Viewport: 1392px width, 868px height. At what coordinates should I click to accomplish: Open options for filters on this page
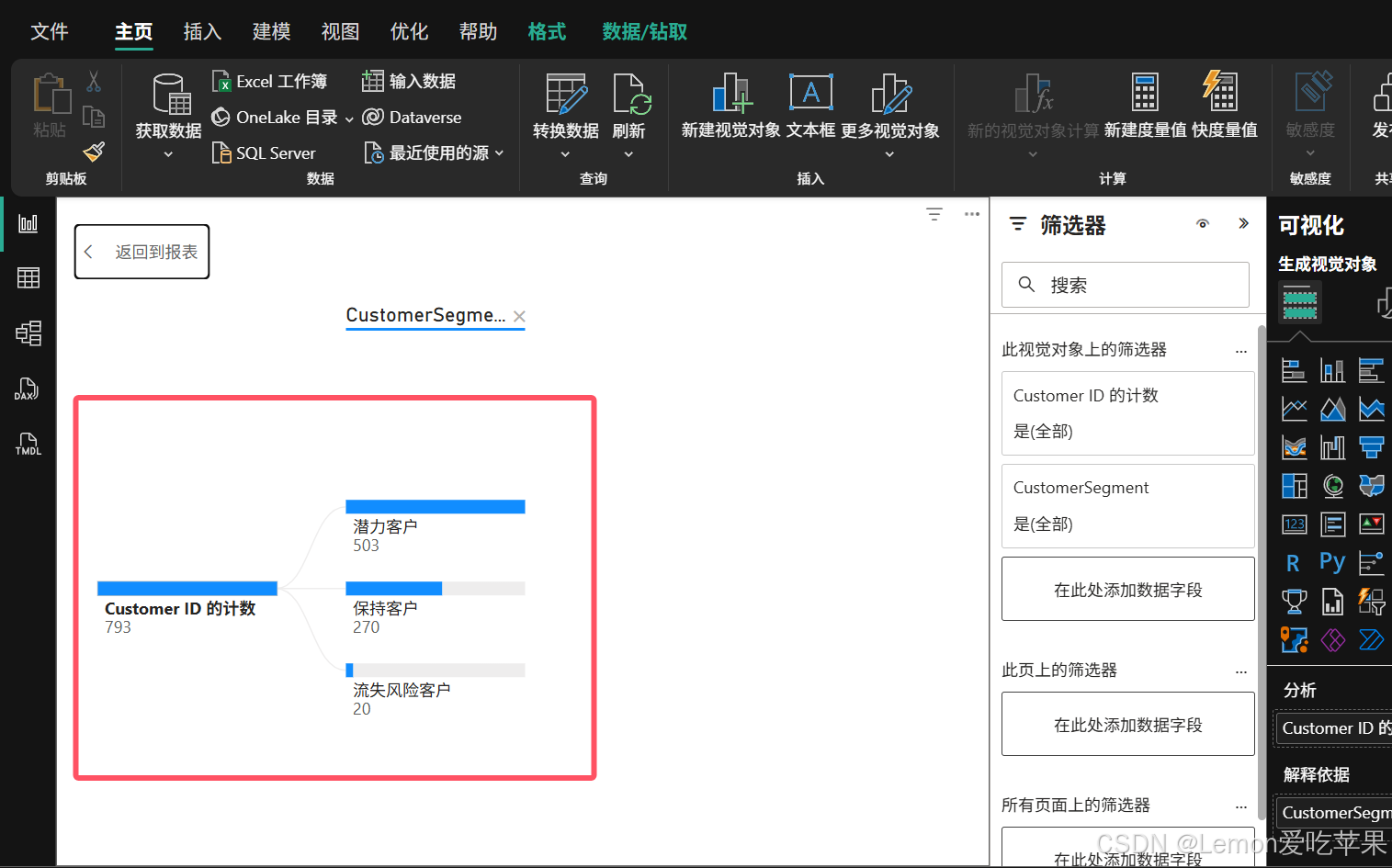(x=1241, y=671)
